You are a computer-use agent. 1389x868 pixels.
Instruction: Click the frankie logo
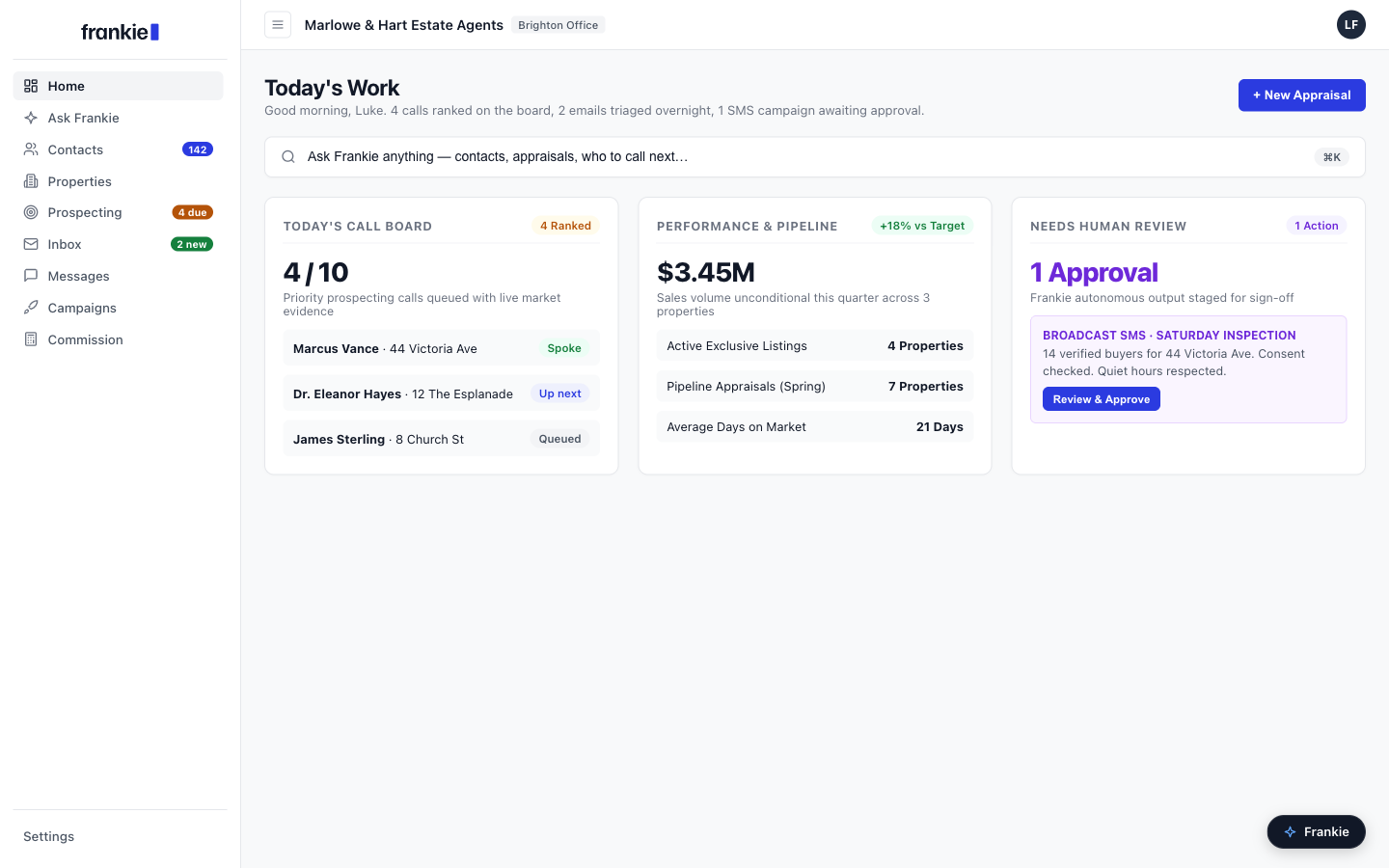(x=120, y=32)
